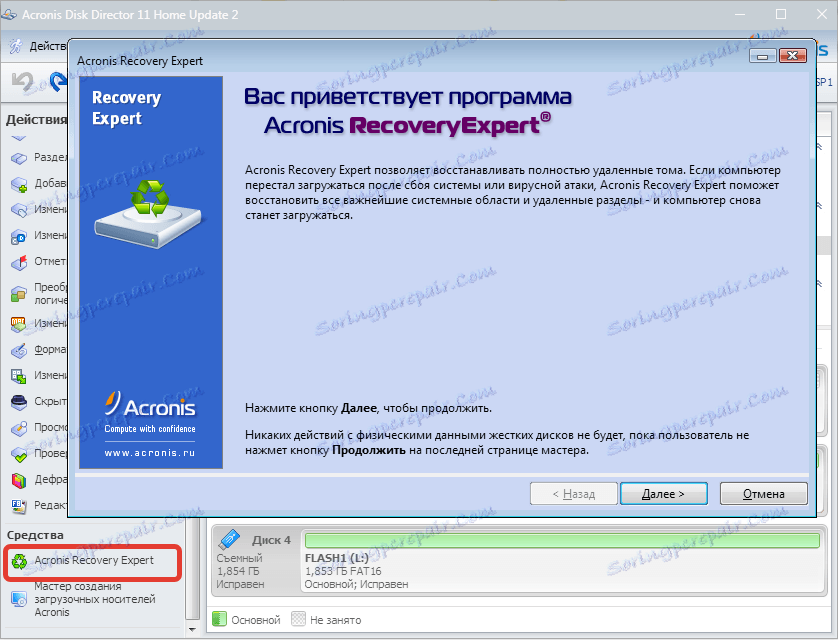Viewport: 838px width, 640px height.
Task: Click the Диск 4 label
Action: click(x=271, y=540)
